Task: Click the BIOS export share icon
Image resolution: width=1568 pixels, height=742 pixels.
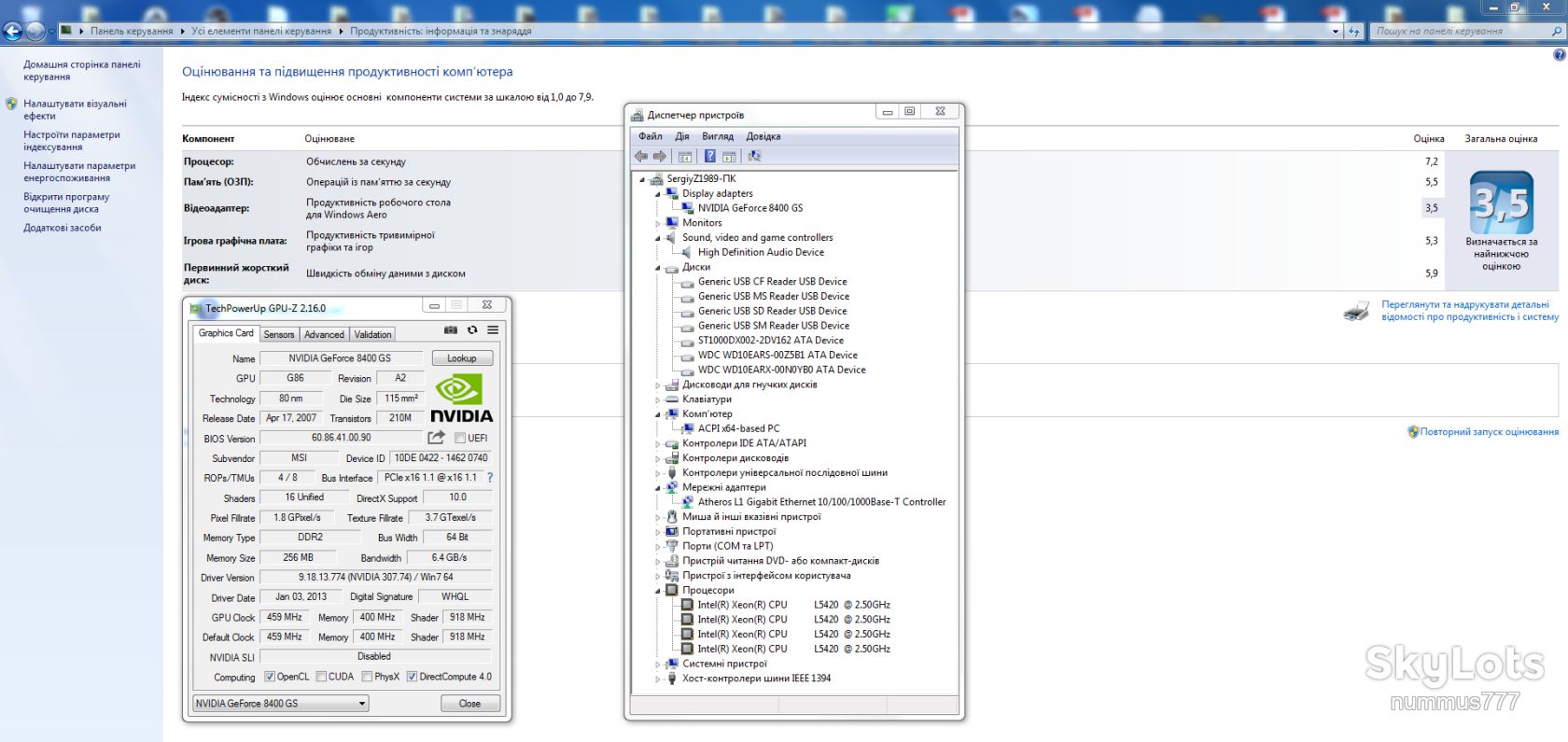Action: (x=436, y=438)
